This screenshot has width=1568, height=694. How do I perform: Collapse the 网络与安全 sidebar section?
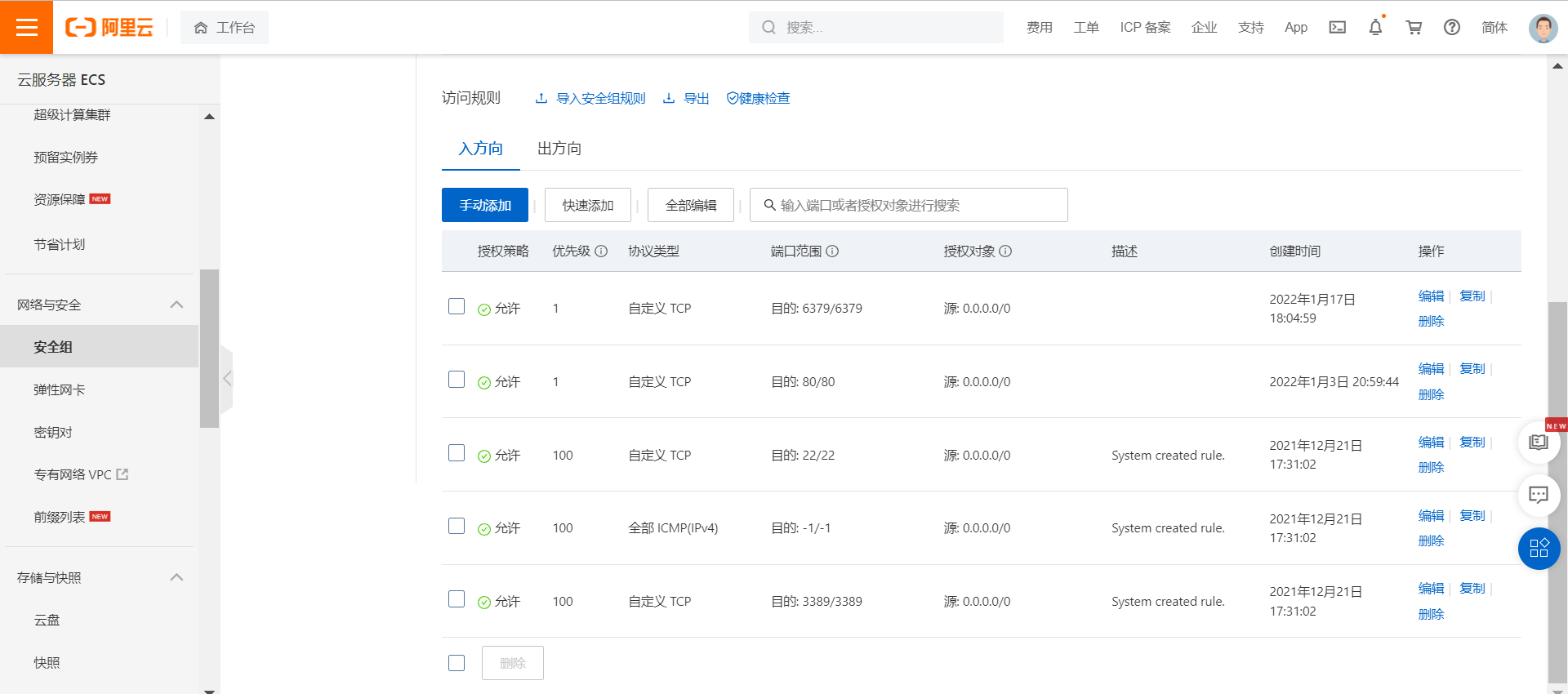point(176,305)
